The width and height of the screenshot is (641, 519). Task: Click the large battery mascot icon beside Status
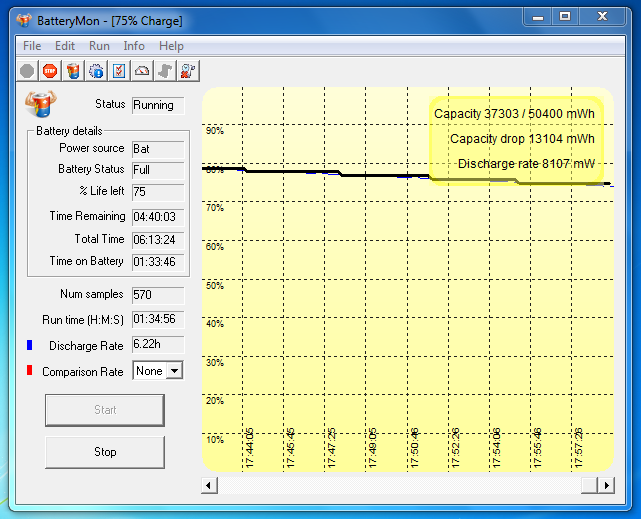(40, 104)
